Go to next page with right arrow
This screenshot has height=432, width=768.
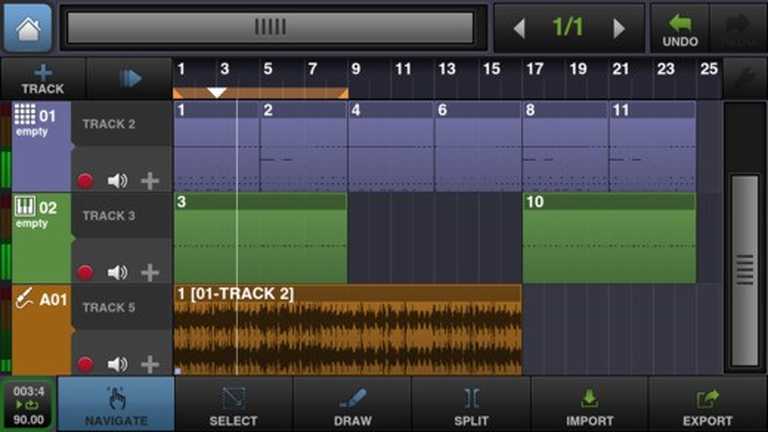pos(619,28)
